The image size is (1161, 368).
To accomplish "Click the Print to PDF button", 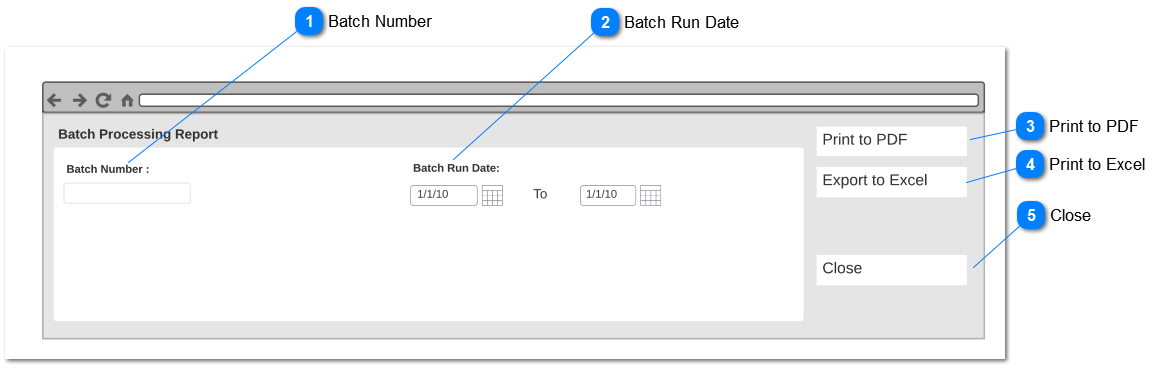I will point(891,141).
